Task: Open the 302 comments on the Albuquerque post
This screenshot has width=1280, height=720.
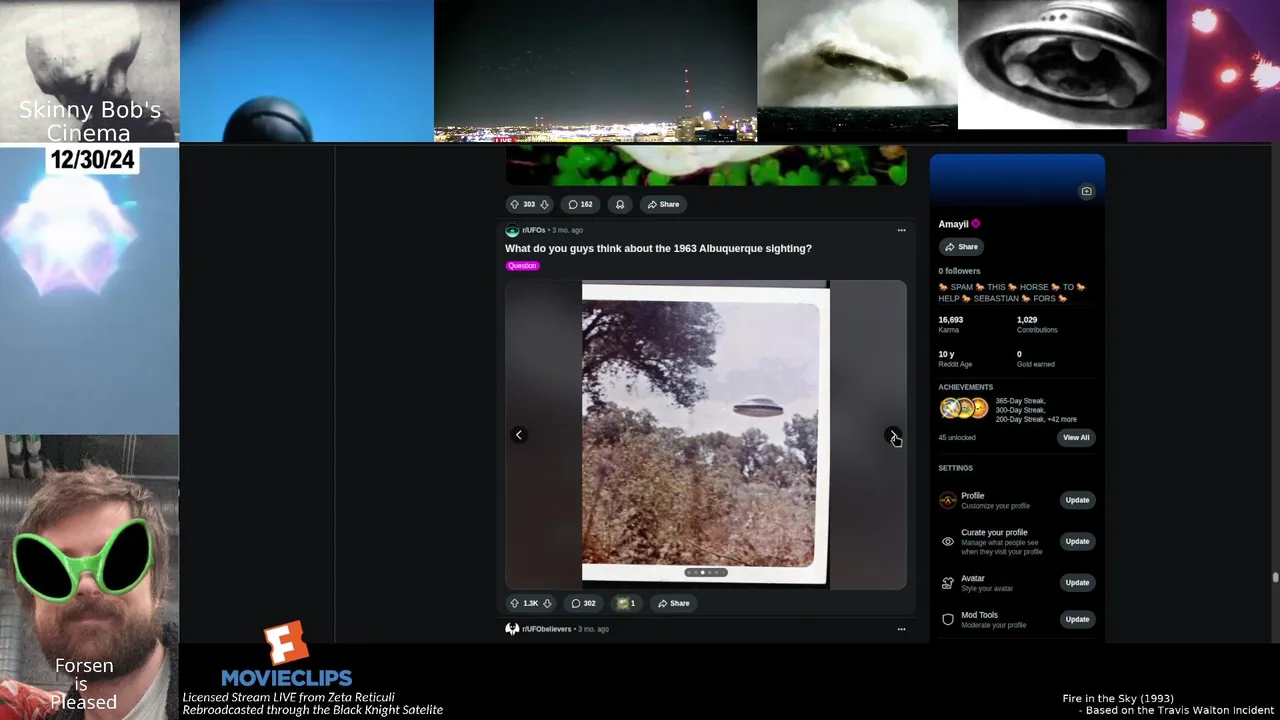Action: click(583, 603)
